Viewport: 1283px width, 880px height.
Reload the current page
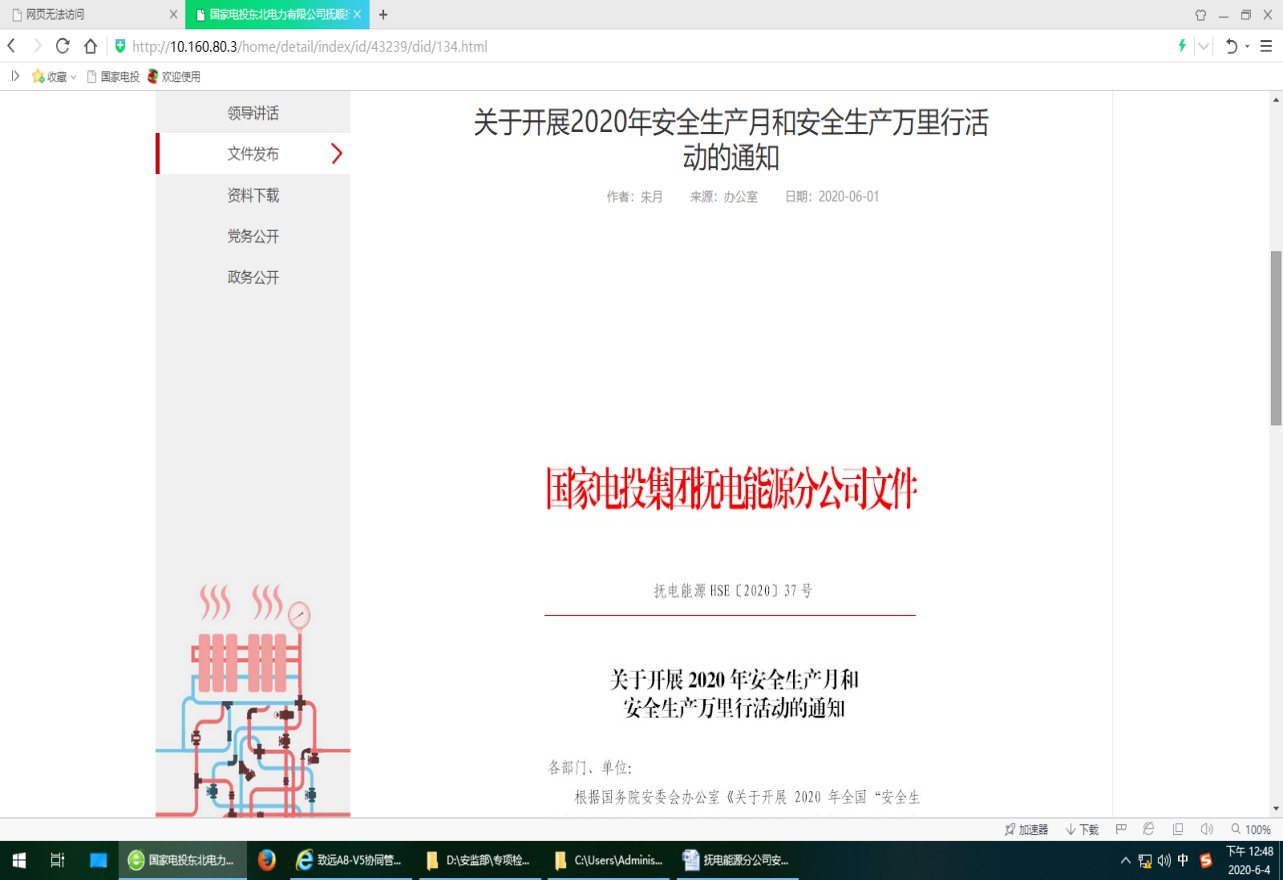[x=63, y=46]
